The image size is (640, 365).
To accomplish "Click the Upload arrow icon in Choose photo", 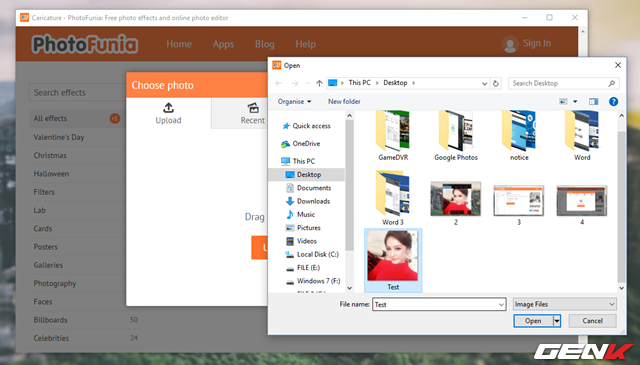I will pyautogui.click(x=168, y=108).
